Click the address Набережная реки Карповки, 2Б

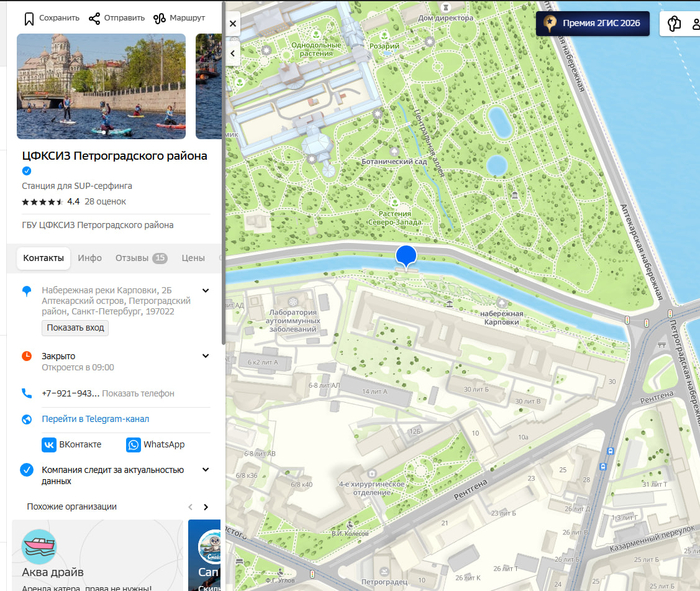pyautogui.click(x=107, y=290)
